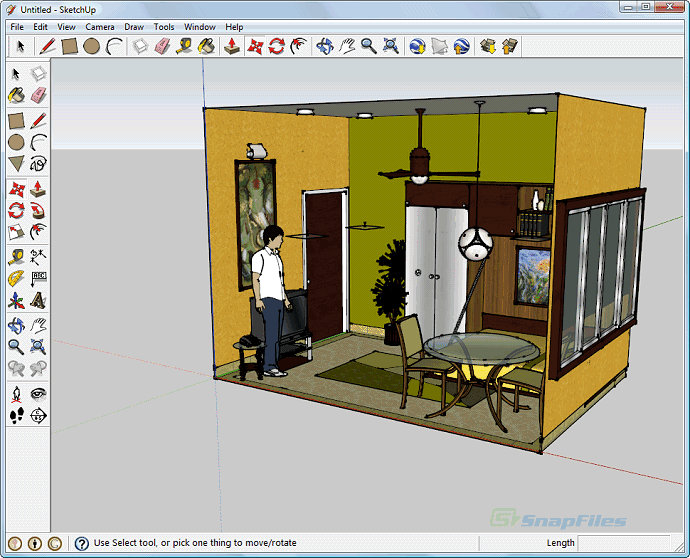690x558 pixels.
Task: Pick Arc tool in left tool palette
Action: pyautogui.click(x=38, y=142)
